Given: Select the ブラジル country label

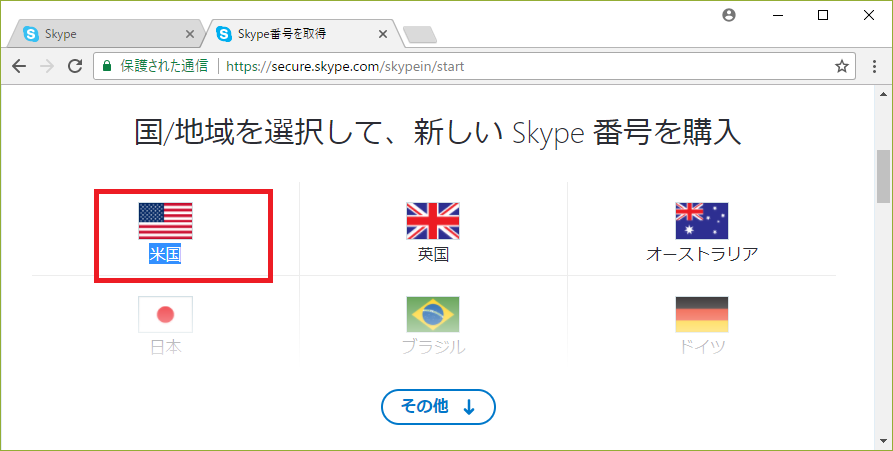Looking at the screenshot, I should click(x=433, y=347).
